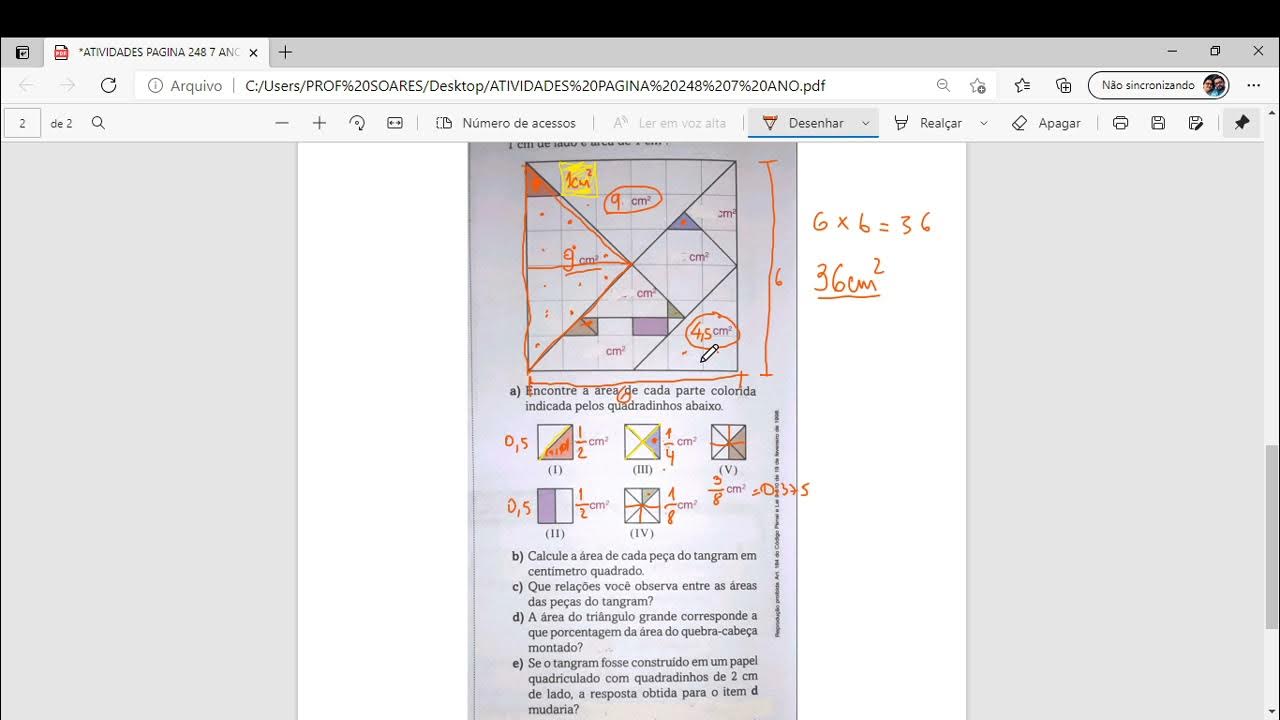
Task: Click Ler em voz alta
Action: click(669, 123)
